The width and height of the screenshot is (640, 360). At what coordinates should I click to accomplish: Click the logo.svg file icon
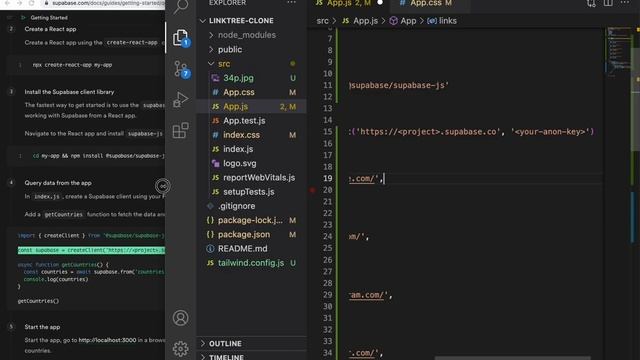tap(215, 163)
